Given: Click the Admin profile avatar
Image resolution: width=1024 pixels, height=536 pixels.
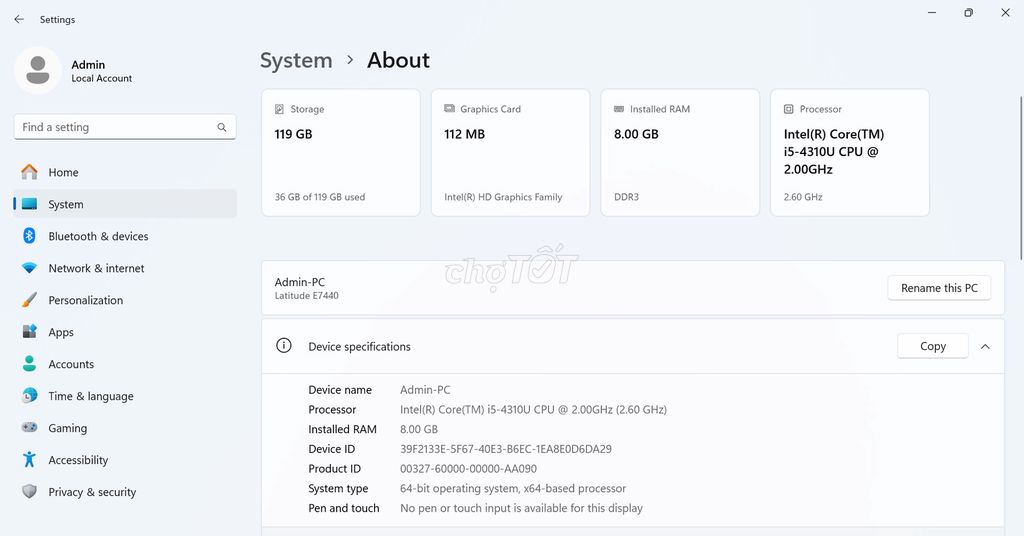Looking at the screenshot, I should coord(38,70).
